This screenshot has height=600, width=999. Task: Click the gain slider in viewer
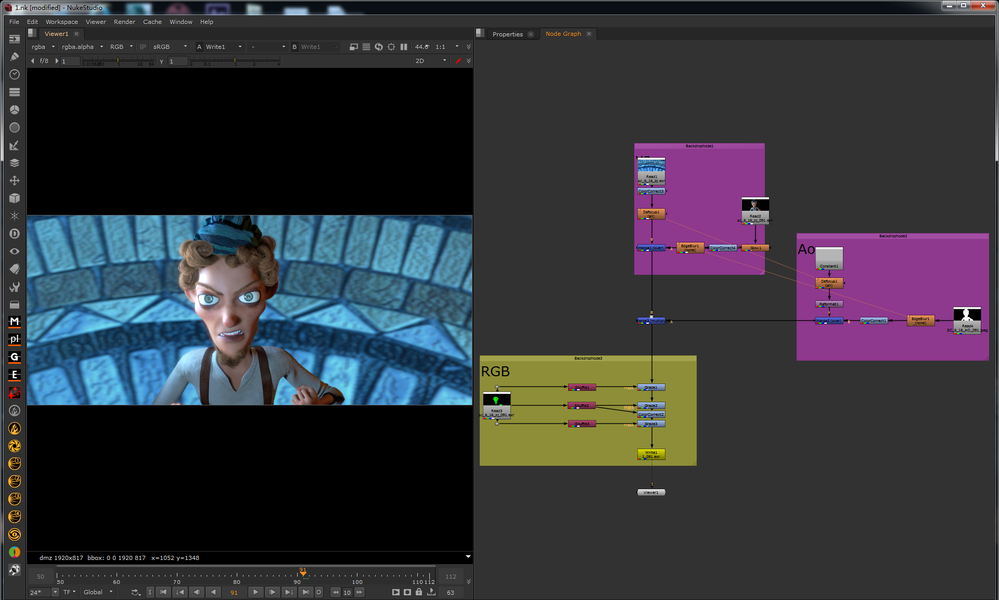coord(119,61)
